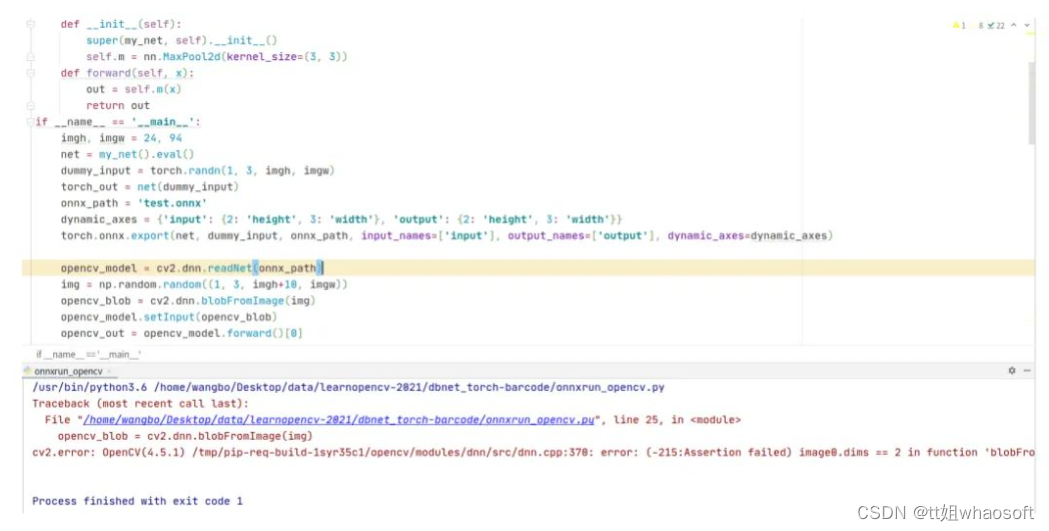Click the 'imgh, imgw = 24, 94' line

click(121, 138)
